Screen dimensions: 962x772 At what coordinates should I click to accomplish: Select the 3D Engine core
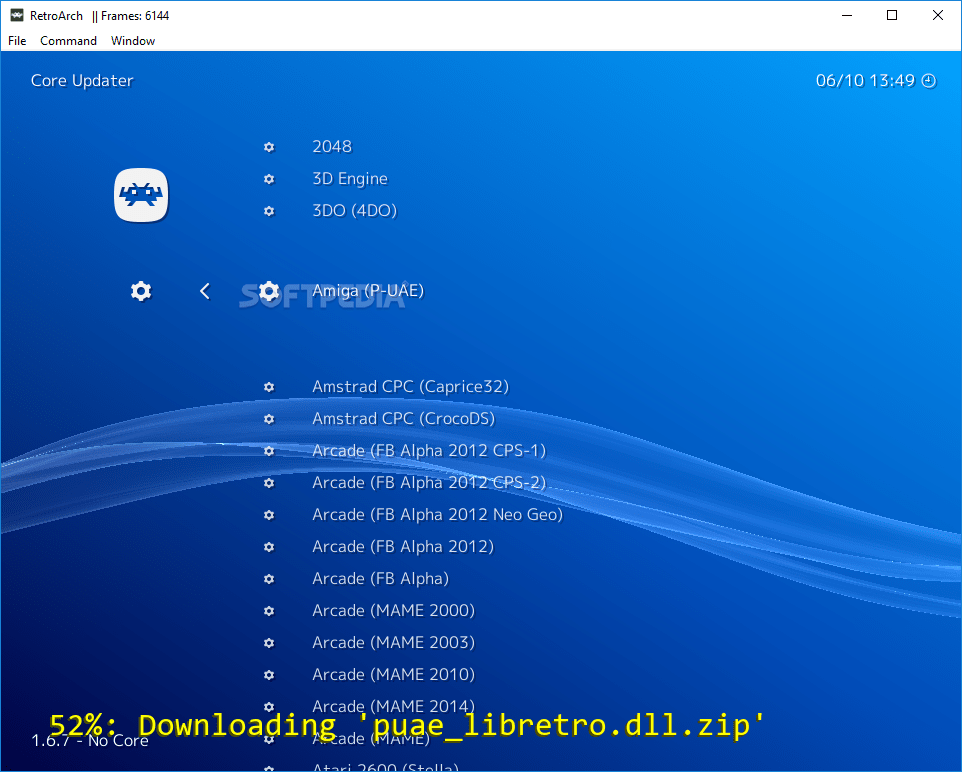350,179
